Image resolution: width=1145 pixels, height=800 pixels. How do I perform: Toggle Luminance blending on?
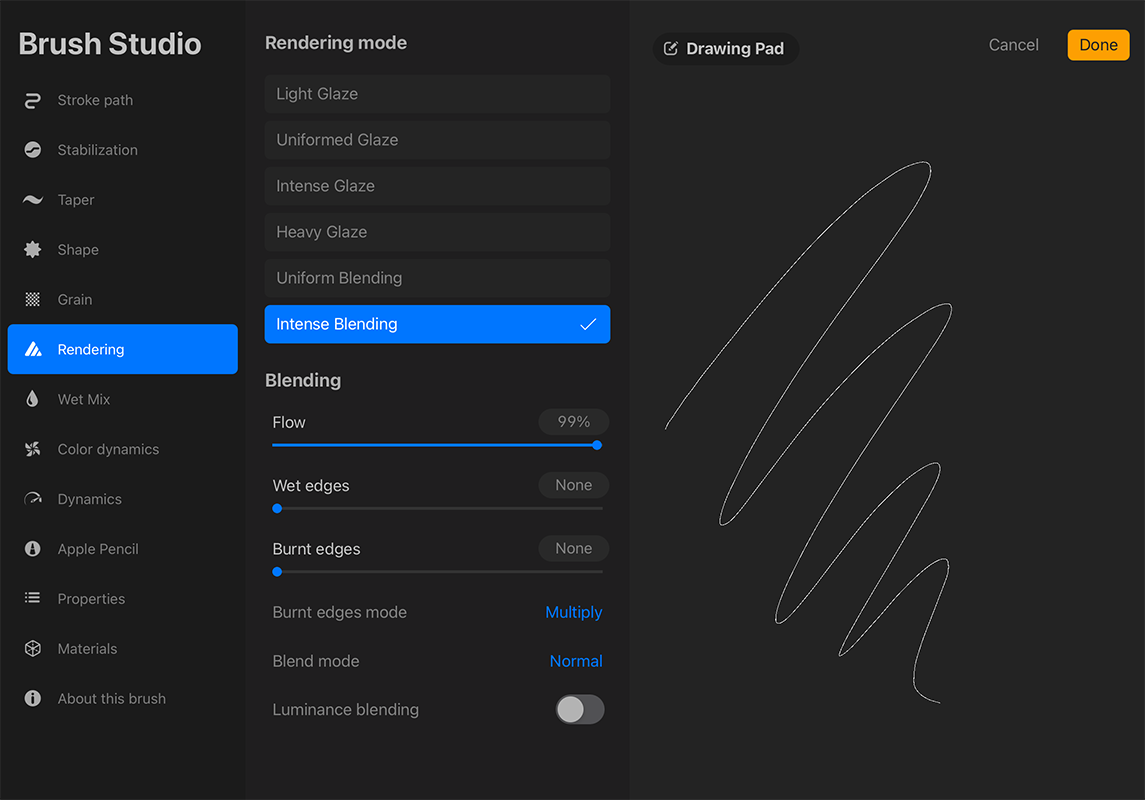(579, 709)
